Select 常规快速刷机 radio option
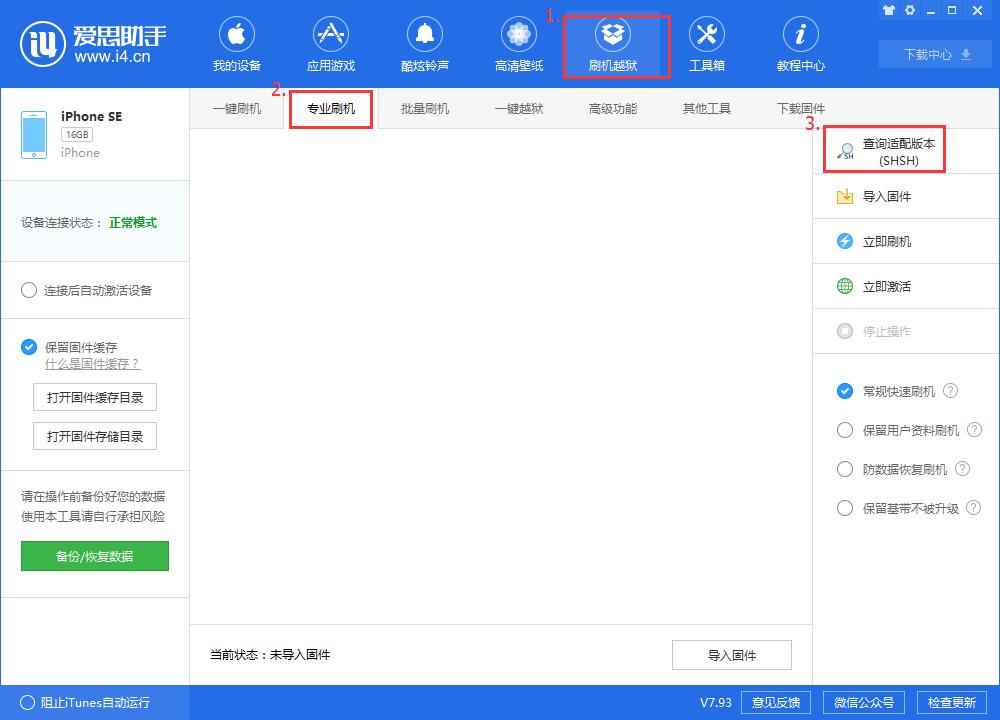1000x720 pixels. point(844,391)
